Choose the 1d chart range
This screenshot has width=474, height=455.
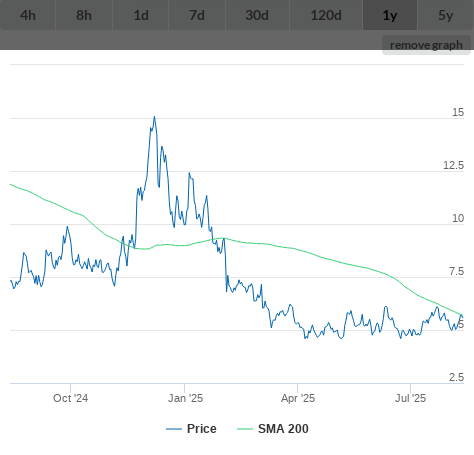click(x=141, y=15)
